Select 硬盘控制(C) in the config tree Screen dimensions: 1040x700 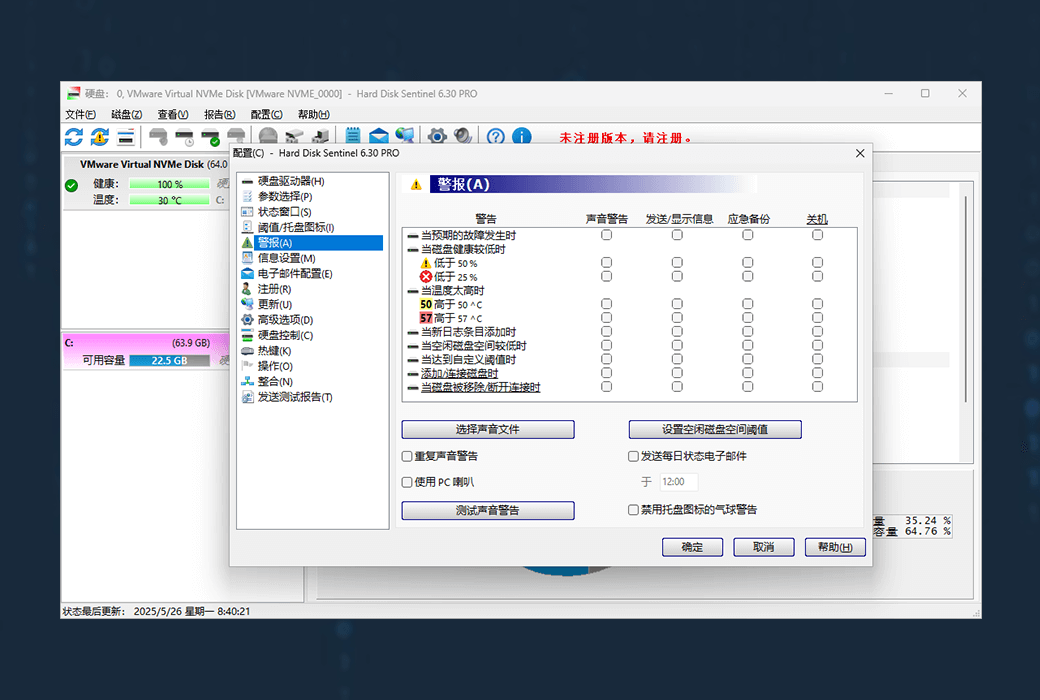(x=285, y=335)
